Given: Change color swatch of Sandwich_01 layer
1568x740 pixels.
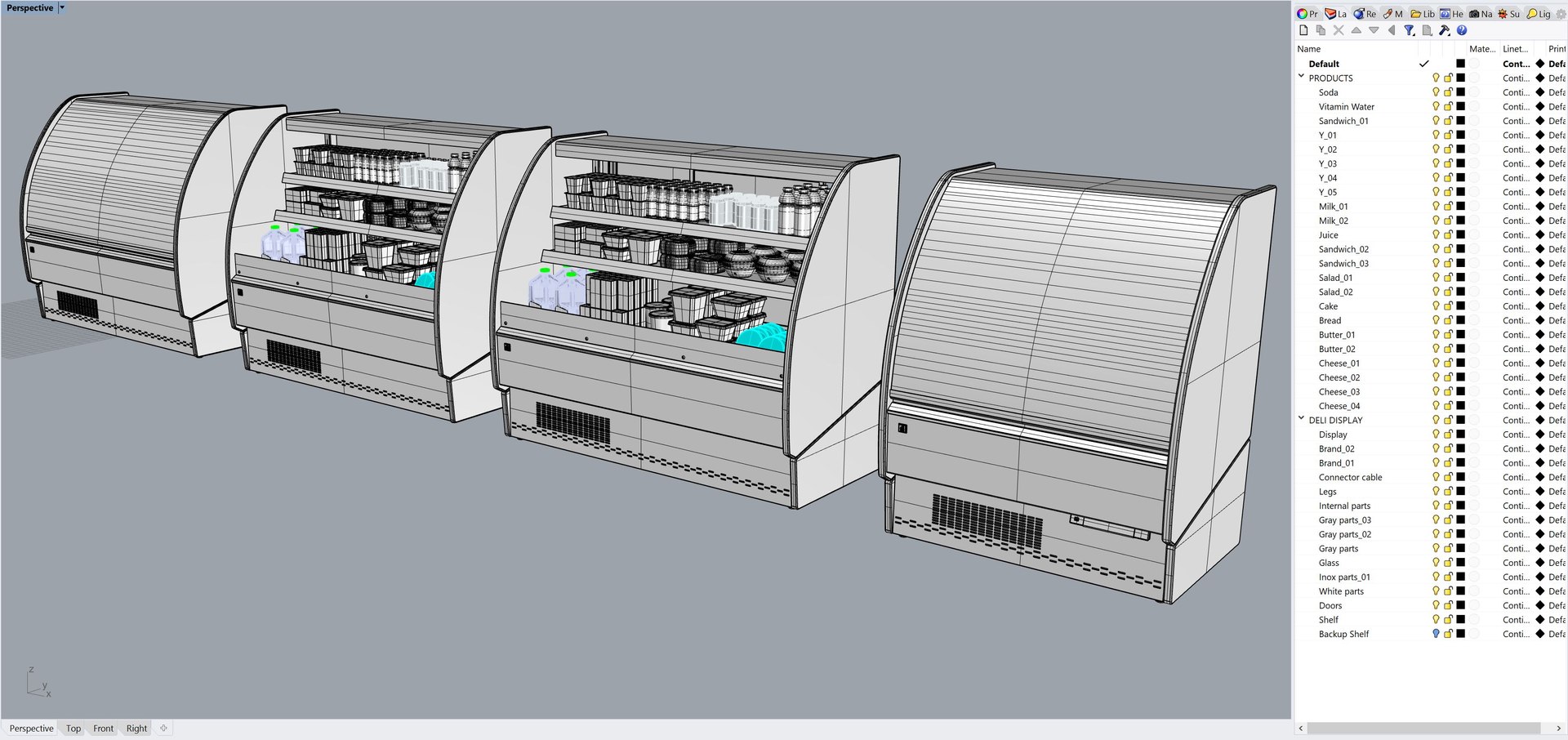Looking at the screenshot, I should point(1461,121).
